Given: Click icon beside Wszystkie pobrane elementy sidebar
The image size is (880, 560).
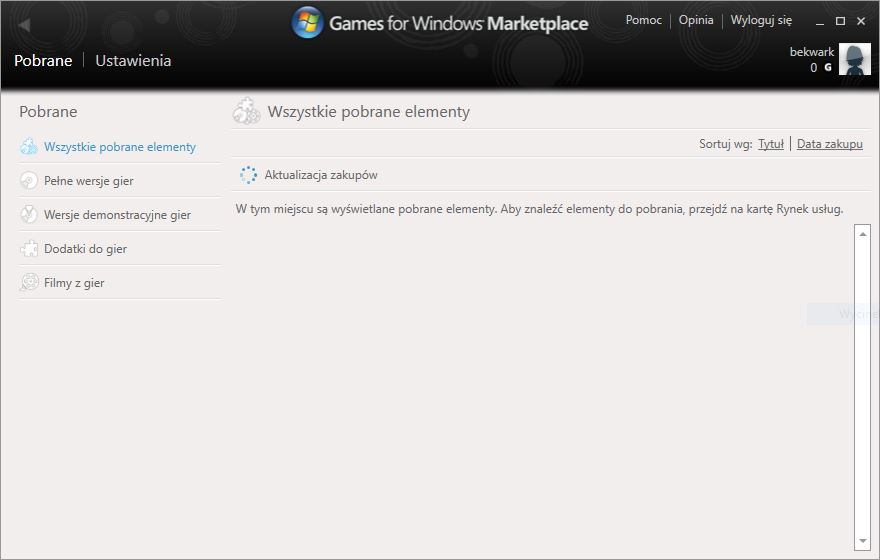Looking at the screenshot, I should [x=29, y=146].
